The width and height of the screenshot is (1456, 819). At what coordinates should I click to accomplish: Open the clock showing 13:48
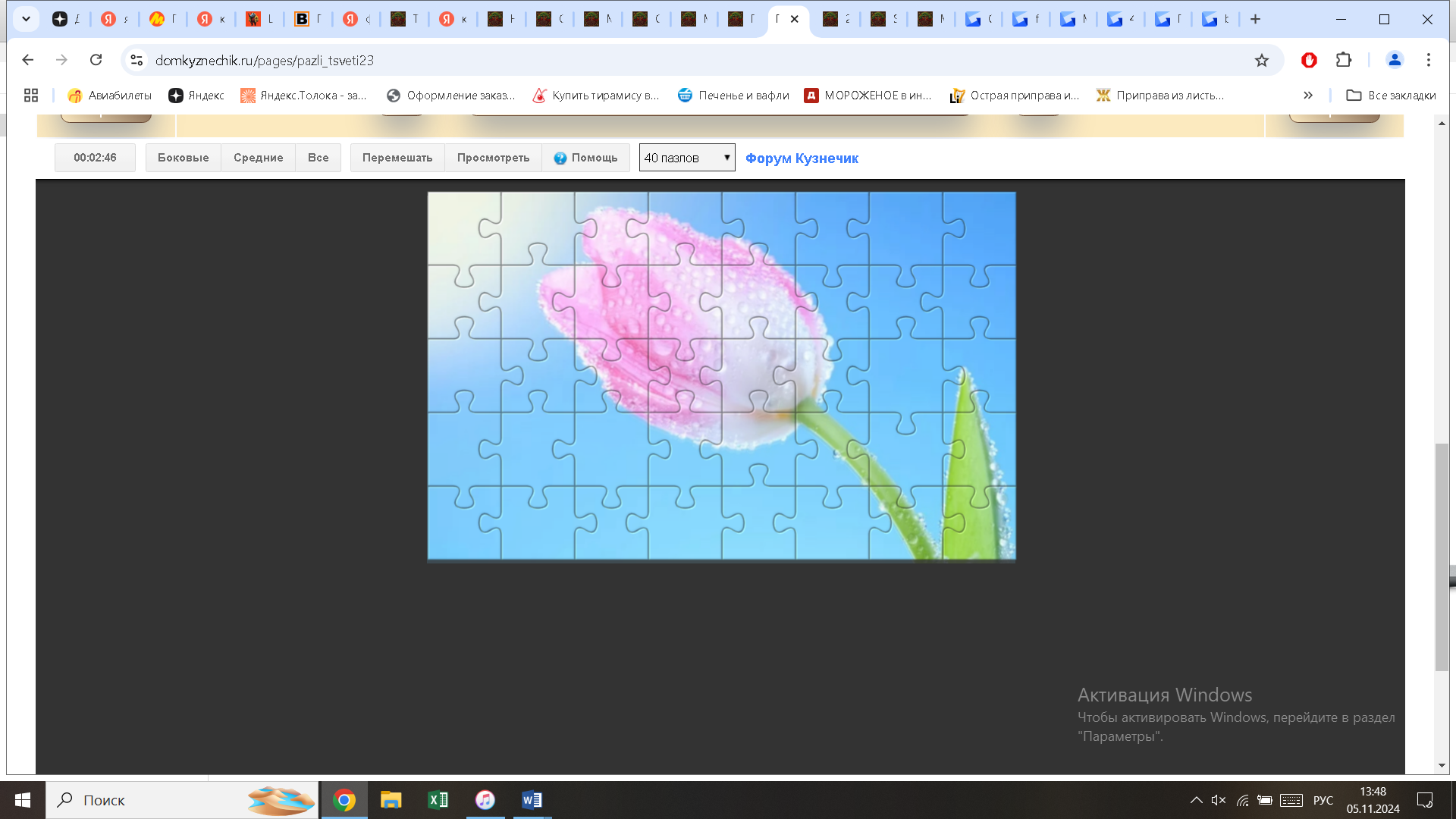[1373, 800]
